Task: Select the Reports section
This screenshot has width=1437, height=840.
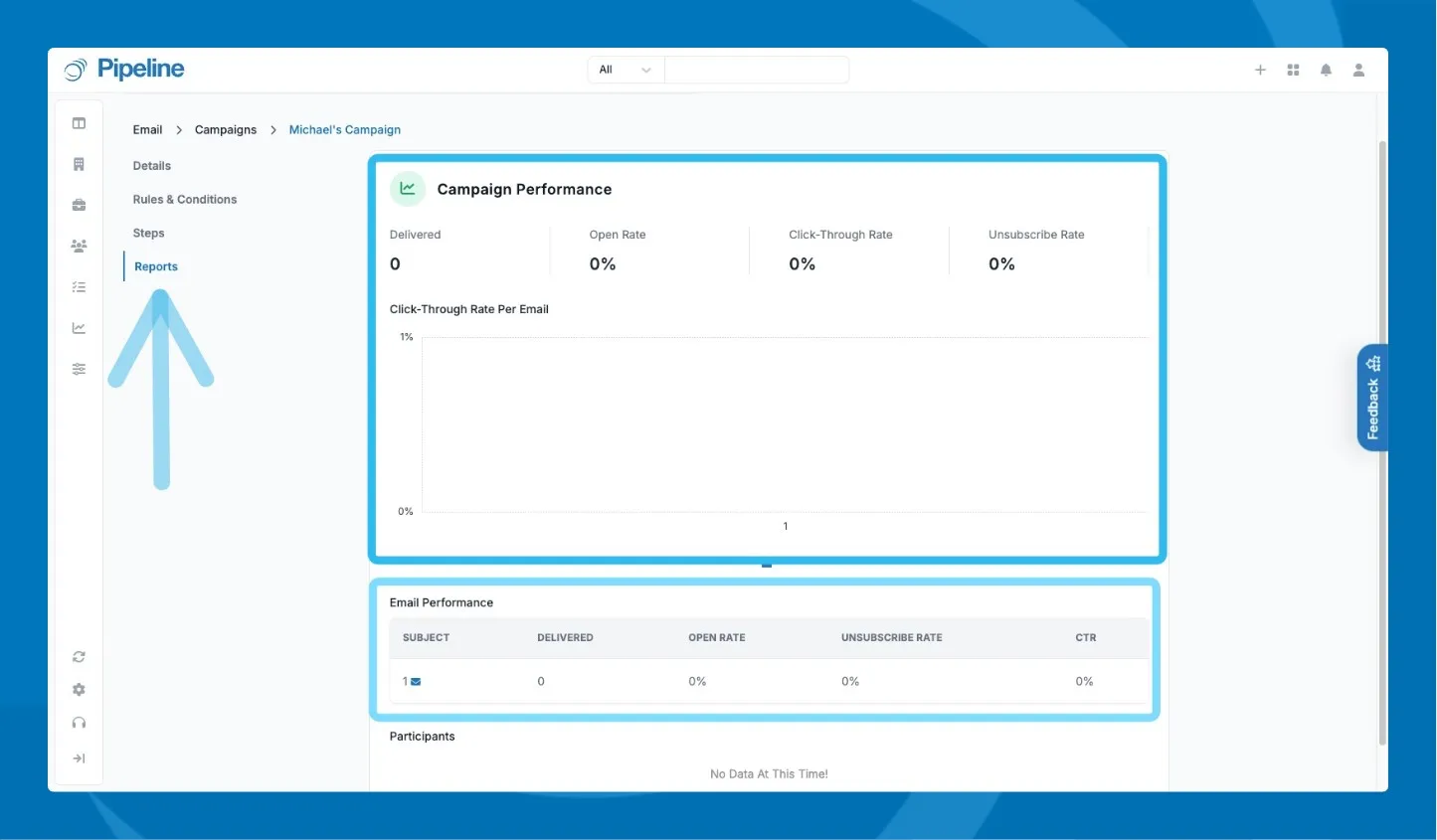Action: (x=156, y=267)
